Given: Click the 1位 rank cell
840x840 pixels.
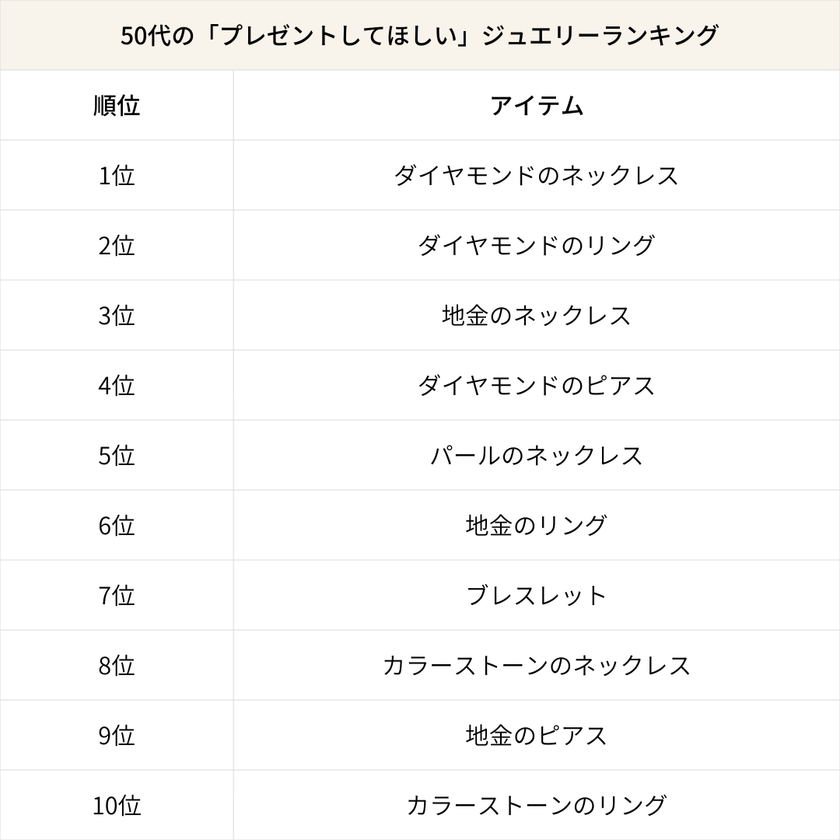Looking at the screenshot, I should (116, 176).
